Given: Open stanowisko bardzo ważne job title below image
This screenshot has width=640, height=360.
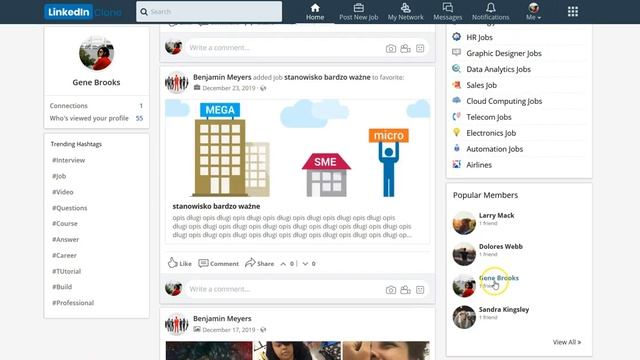Looking at the screenshot, I should [x=216, y=206].
